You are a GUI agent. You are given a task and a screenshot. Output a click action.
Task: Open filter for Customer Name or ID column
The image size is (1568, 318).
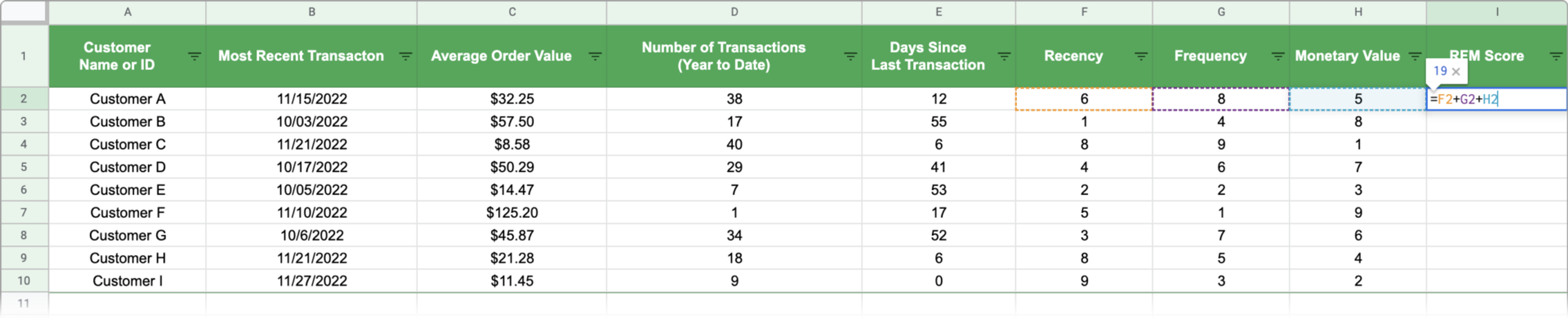tap(194, 56)
